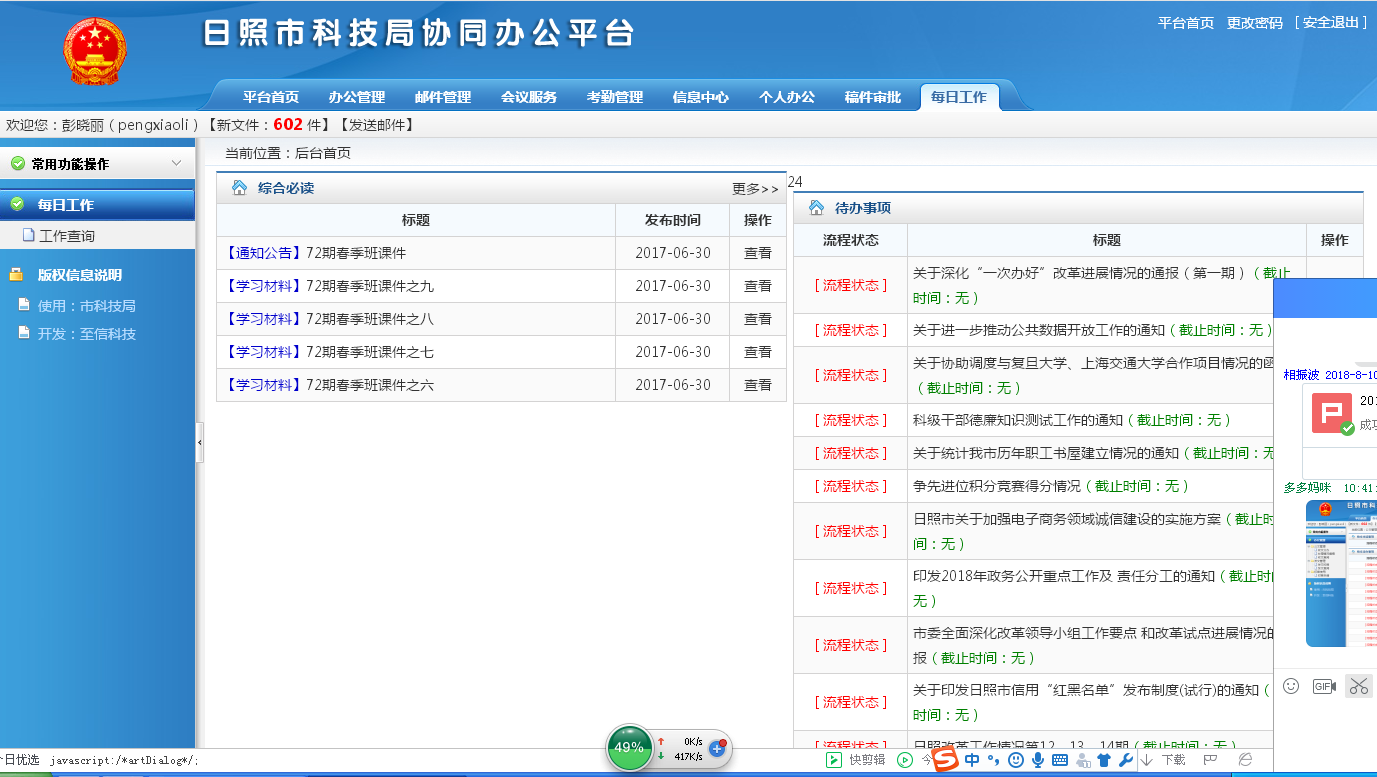Open the 平台首页 navigation tab
1377x777 pixels.
tap(271, 97)
